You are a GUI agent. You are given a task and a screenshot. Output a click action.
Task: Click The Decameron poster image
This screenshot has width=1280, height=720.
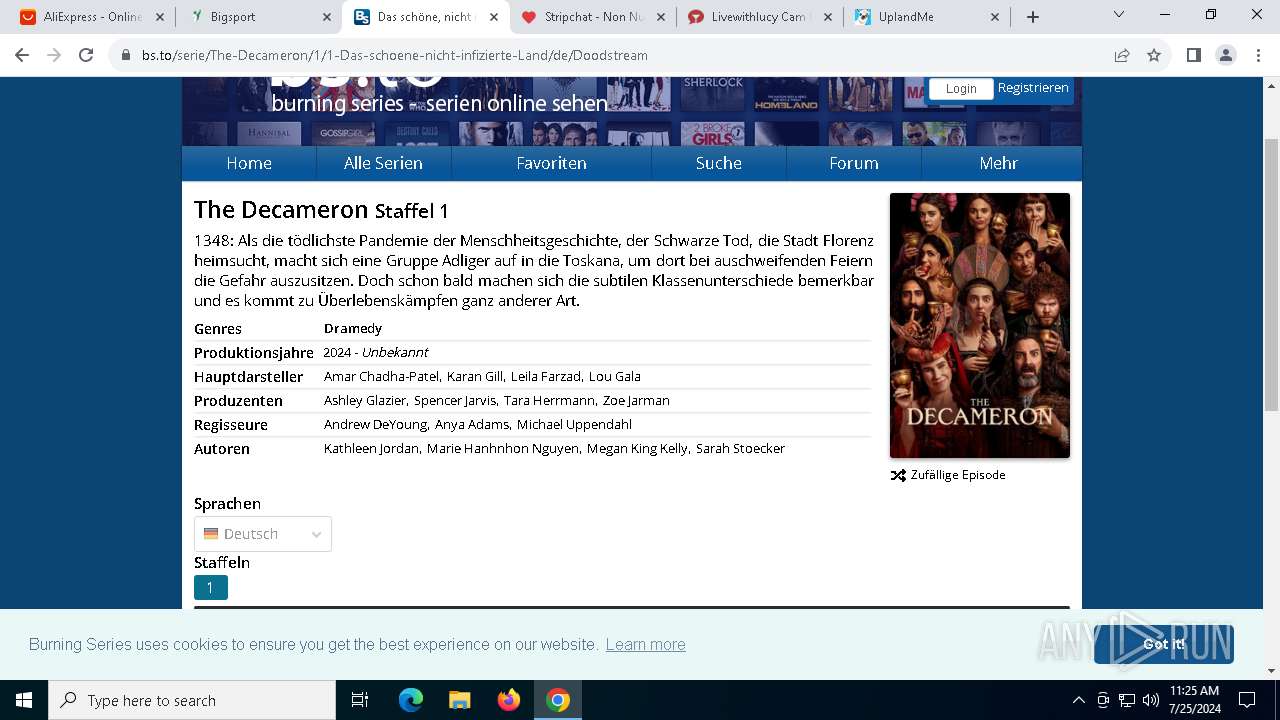point(980,325)
